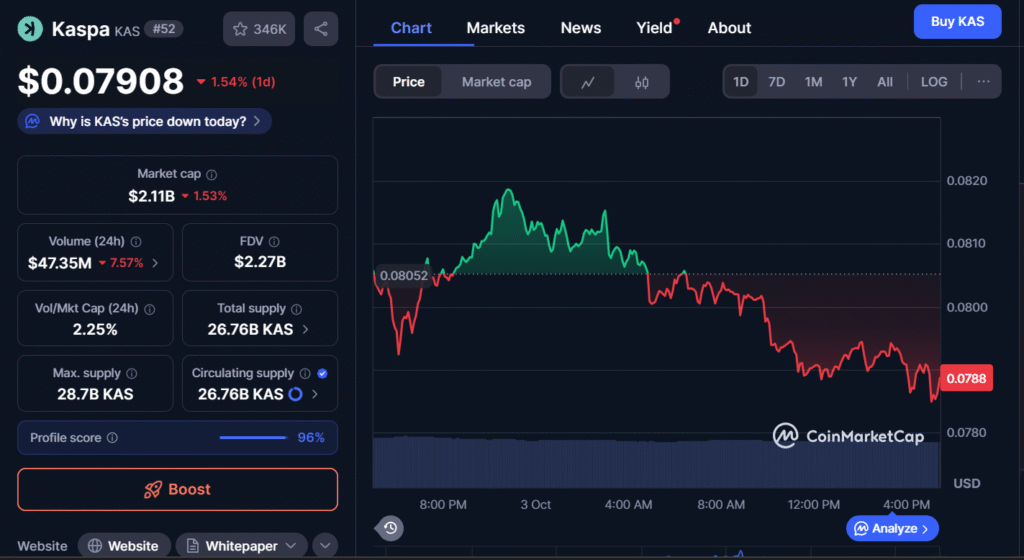Click the chart history clock icon
This screenshot has width=1024, height=560.
tap(390, 528)
